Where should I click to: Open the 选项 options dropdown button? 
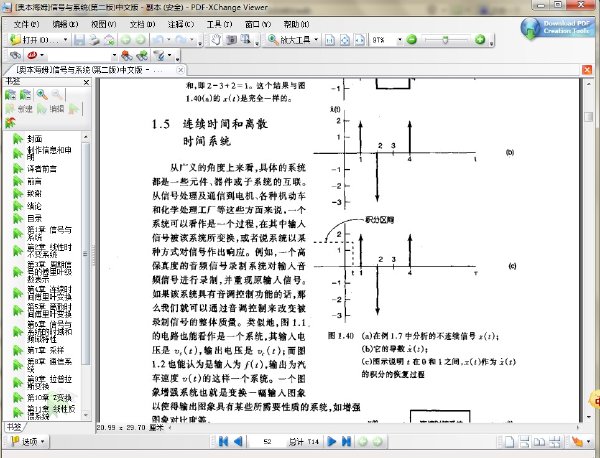(x=28, y=442)
